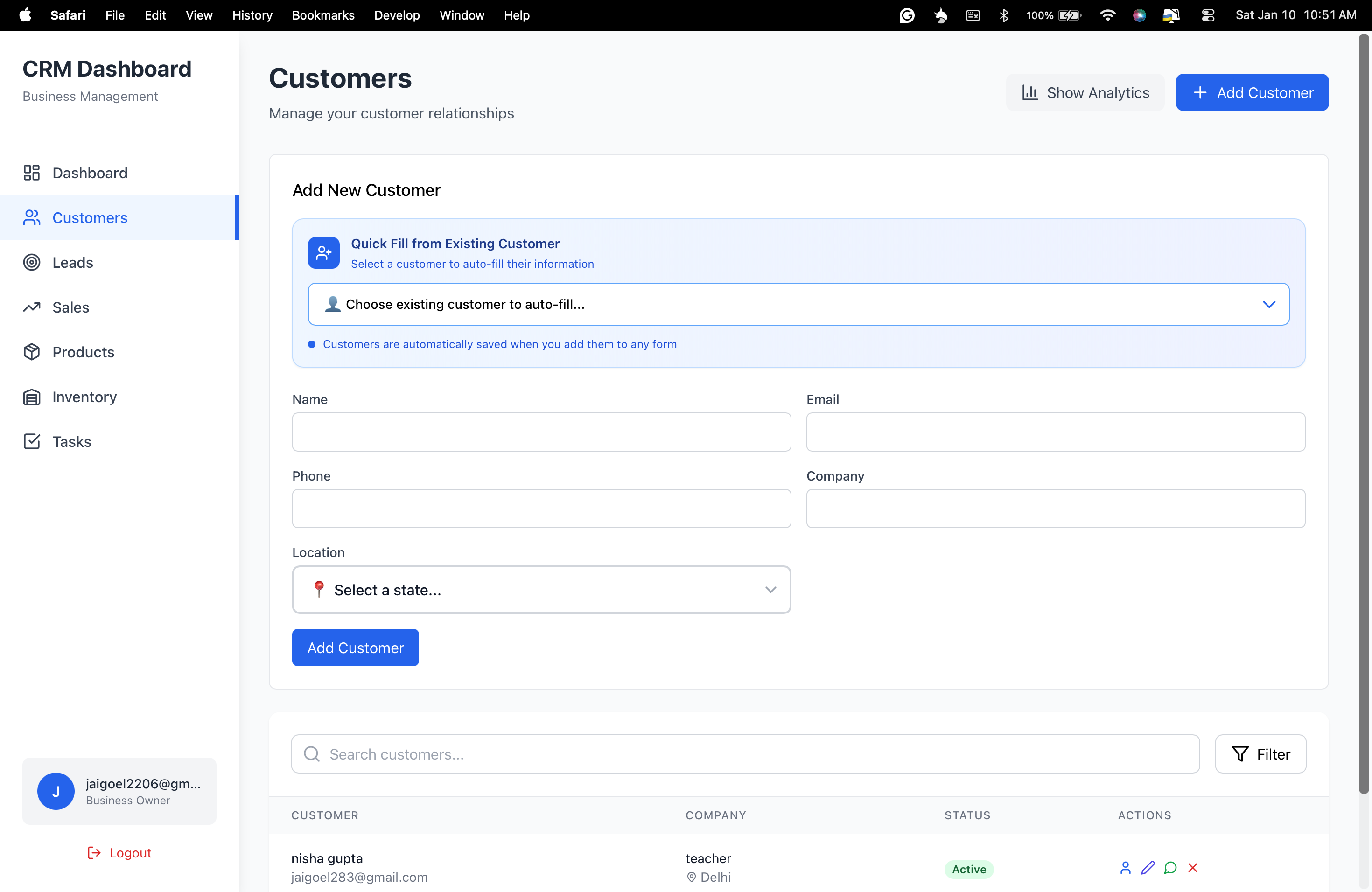The width and height of the screenshot is (1372, 892).
Task: Open the Sales section via trend icon
Action: 32,307
